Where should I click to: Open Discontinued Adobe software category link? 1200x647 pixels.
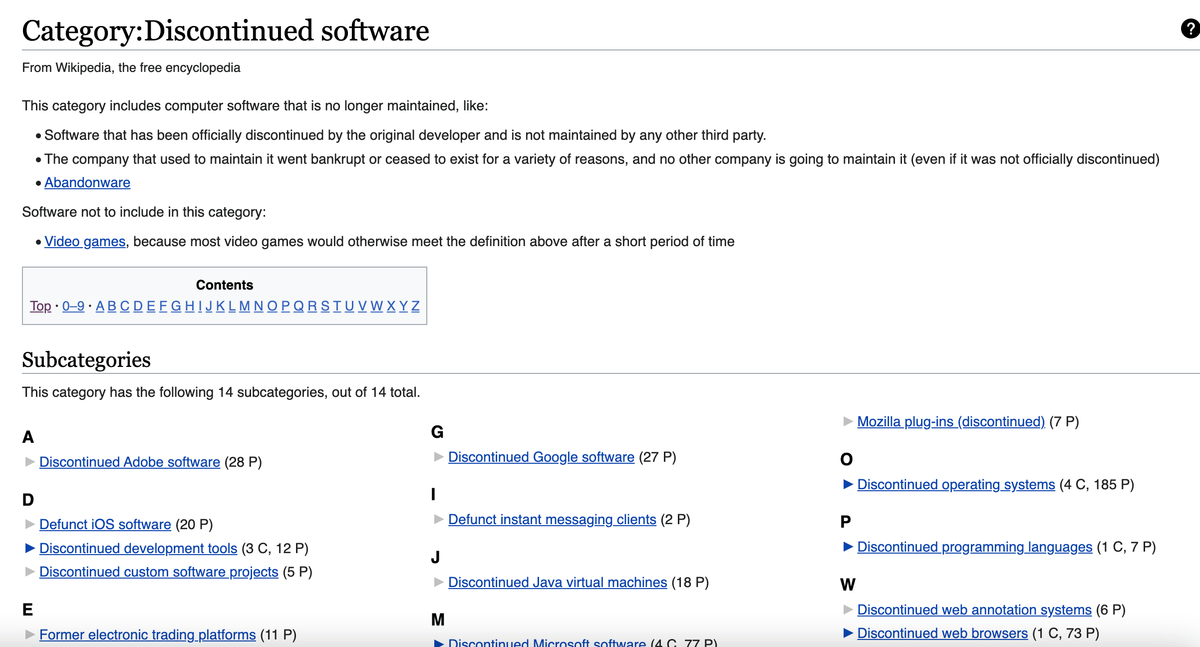click(x=130, y=462)
